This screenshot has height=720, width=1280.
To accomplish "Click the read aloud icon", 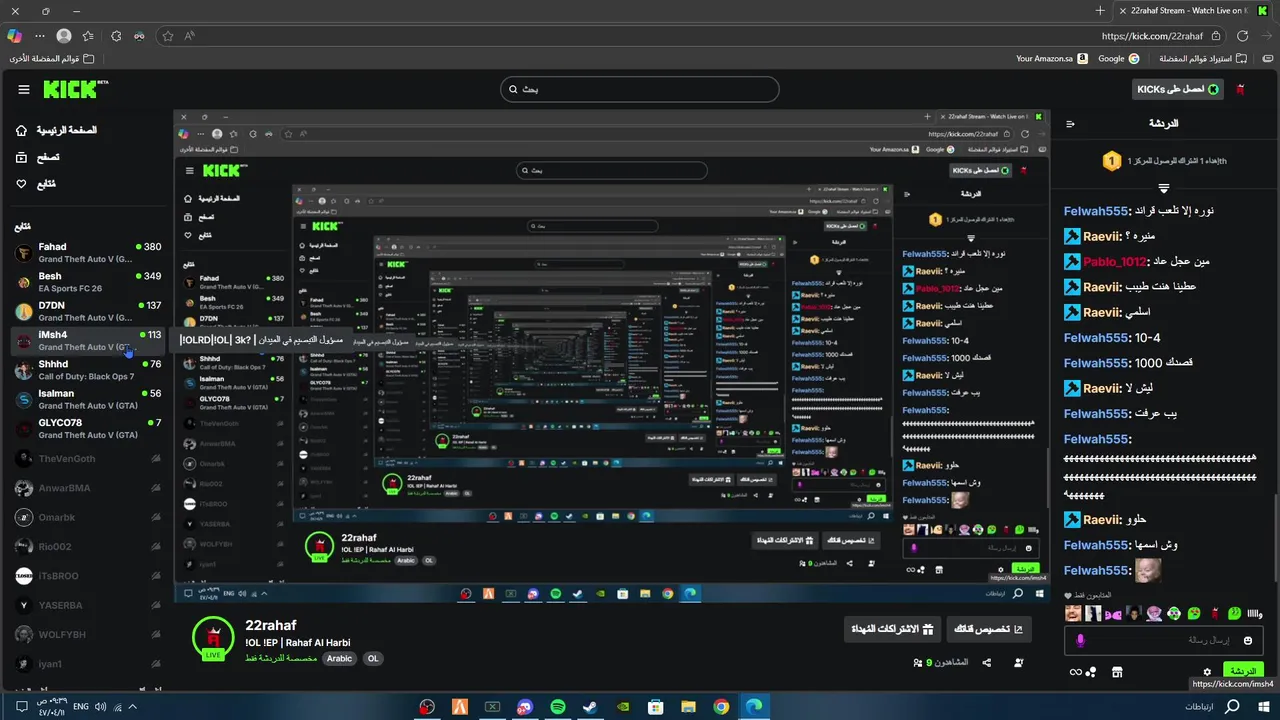I will (189, 36).
